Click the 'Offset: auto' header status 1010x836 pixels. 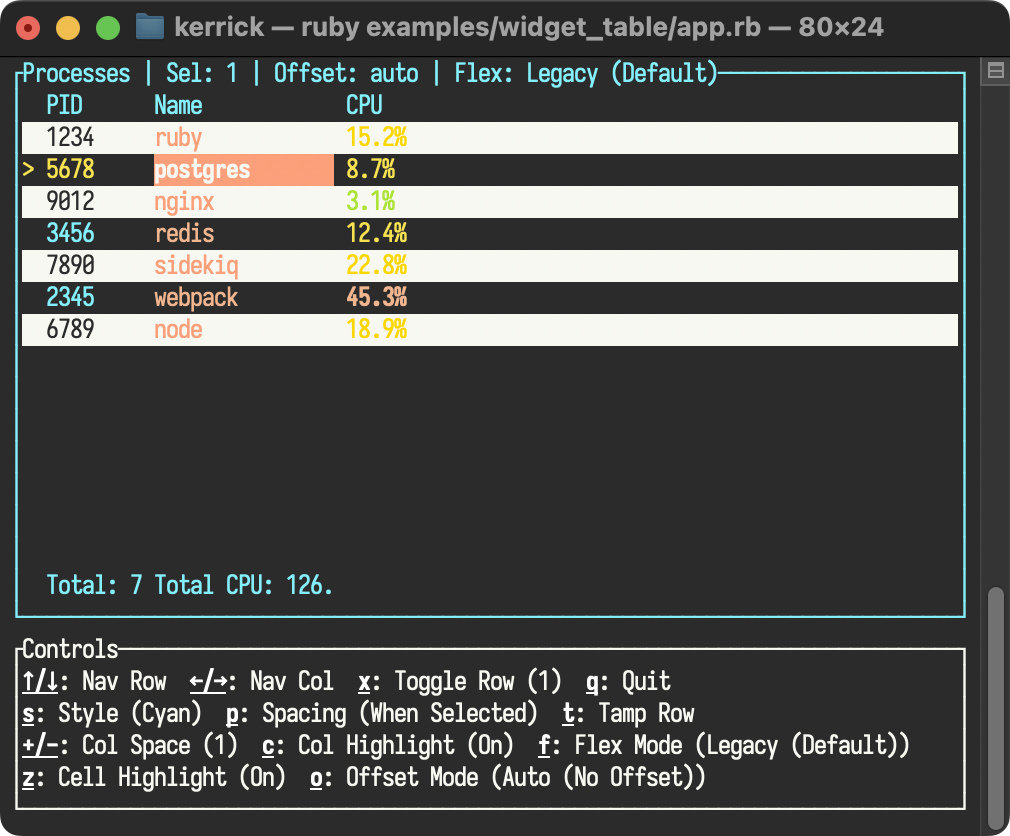(x=347, y=73)
